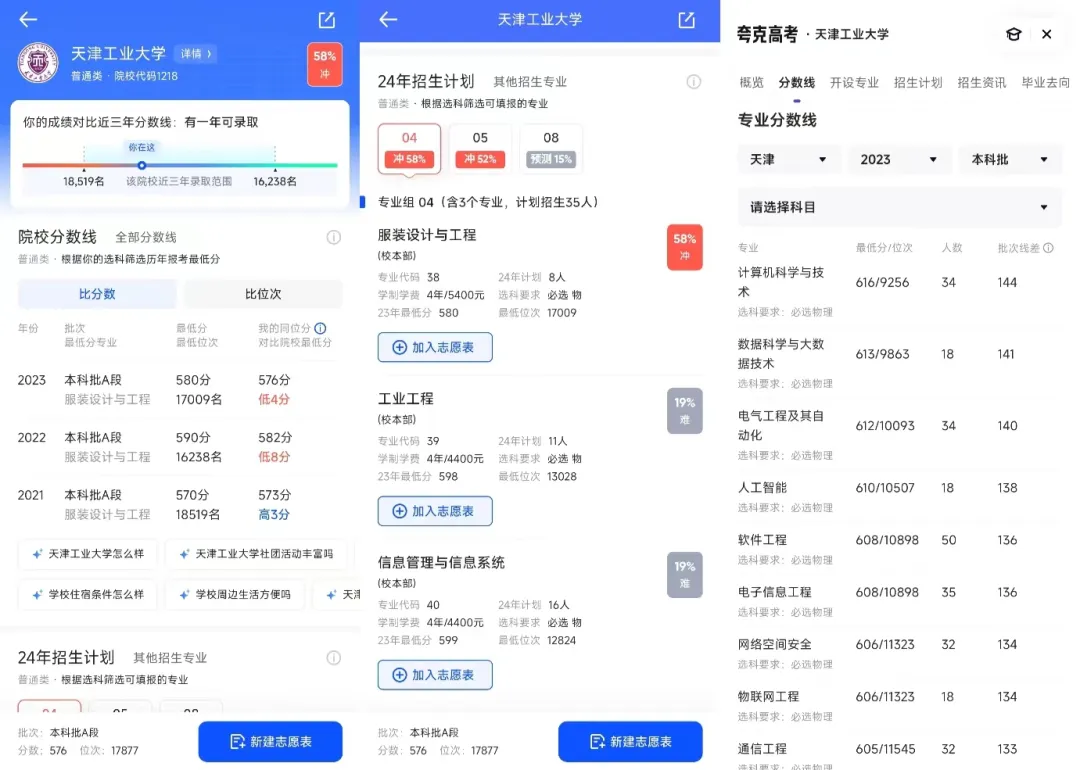Tap the graduation cap icon
This screenshot has height=770, width=1080.
(x=1013, y=34)
